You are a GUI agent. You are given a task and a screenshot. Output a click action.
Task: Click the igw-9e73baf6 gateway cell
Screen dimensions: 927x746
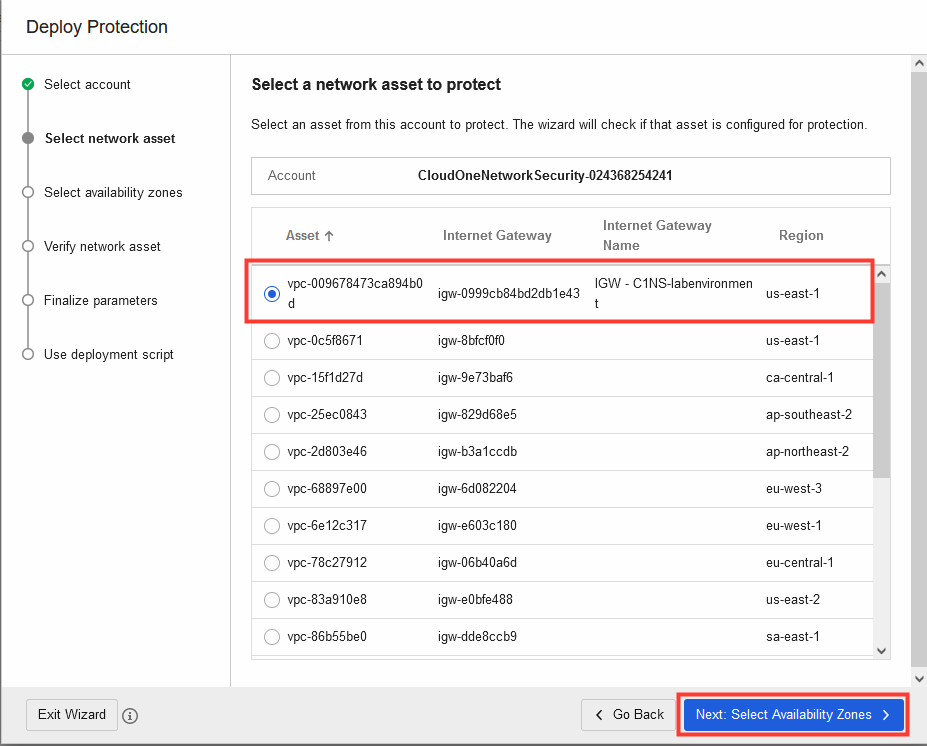[475, 378]
